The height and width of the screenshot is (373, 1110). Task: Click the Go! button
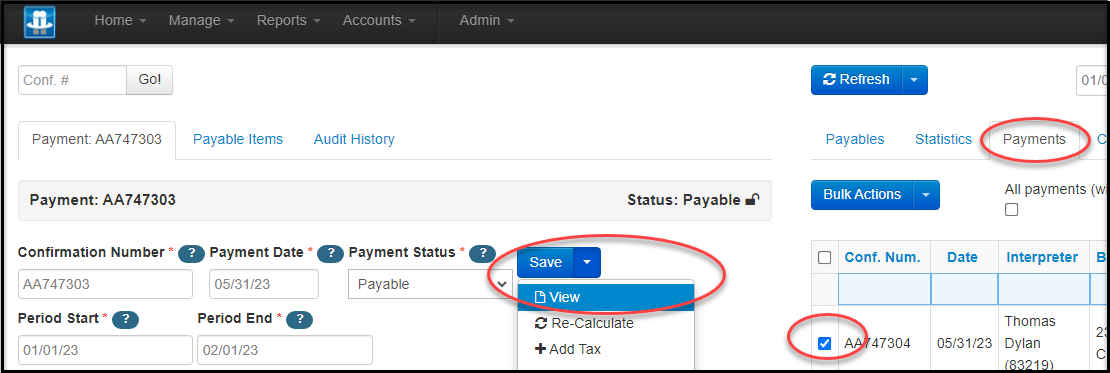[x=149, y=80]
